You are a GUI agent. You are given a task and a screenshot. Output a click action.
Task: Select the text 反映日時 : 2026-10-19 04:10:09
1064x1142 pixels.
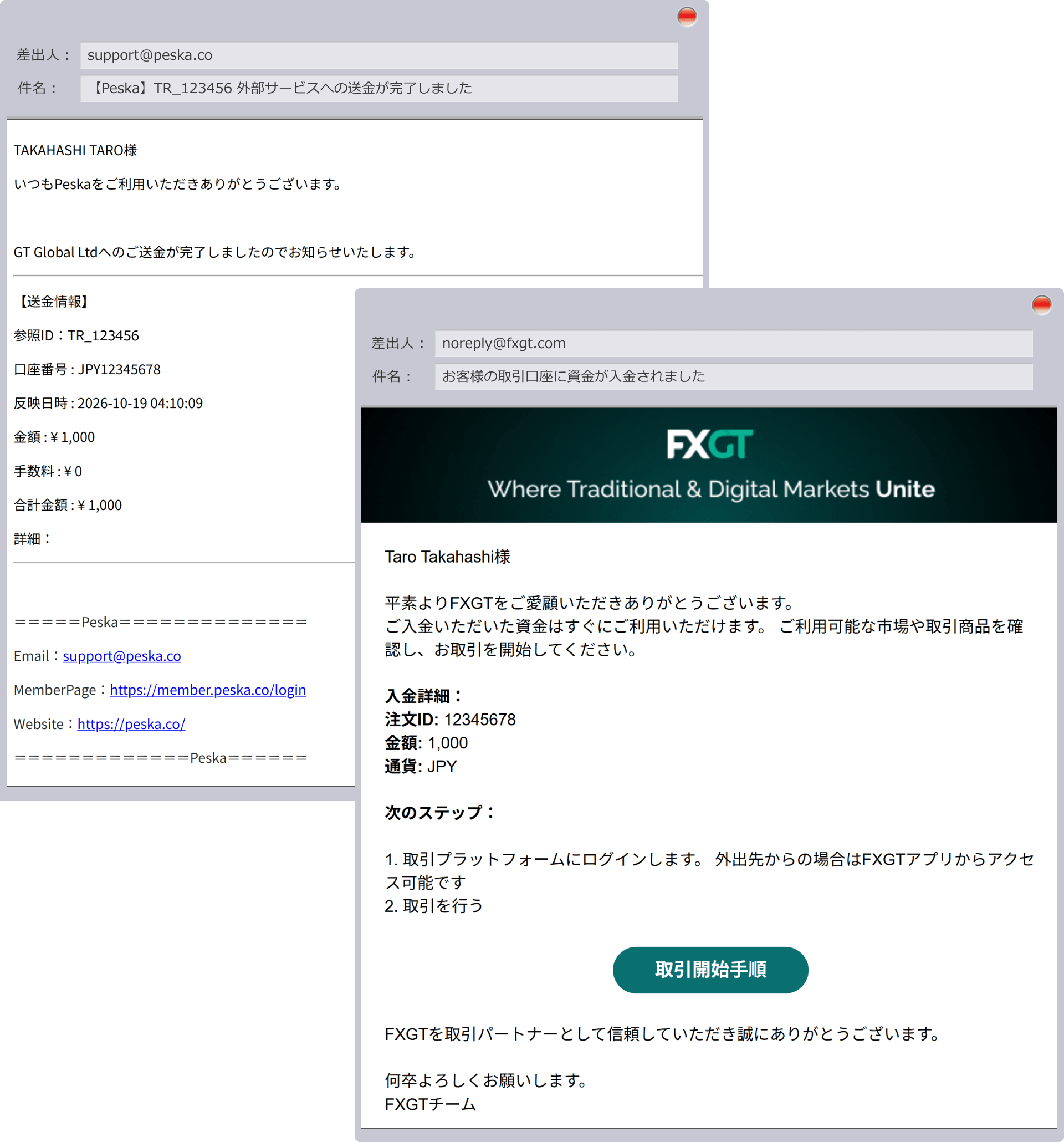tap(109, 403)
